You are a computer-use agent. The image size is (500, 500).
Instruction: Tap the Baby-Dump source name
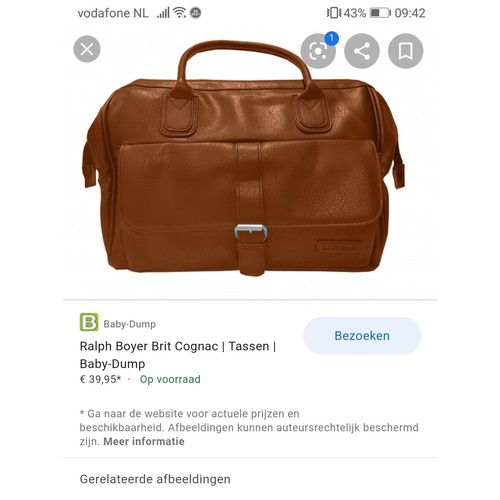pos(129,324)
